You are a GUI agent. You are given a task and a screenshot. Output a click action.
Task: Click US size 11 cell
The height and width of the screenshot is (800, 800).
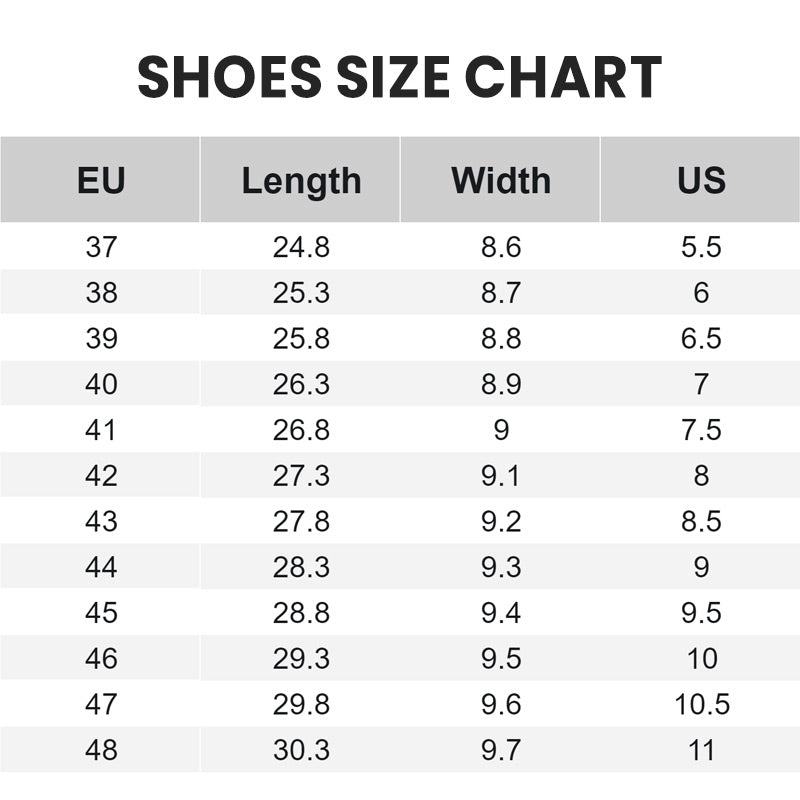point(701,750)
